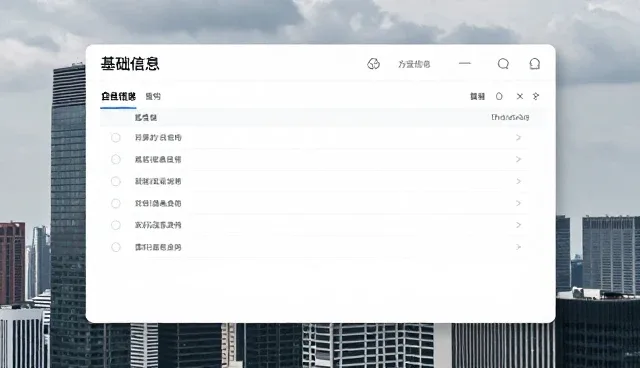This screenshot has height=368, width=640.
Task: Select the radio button of the second list row
Action: 116,160
